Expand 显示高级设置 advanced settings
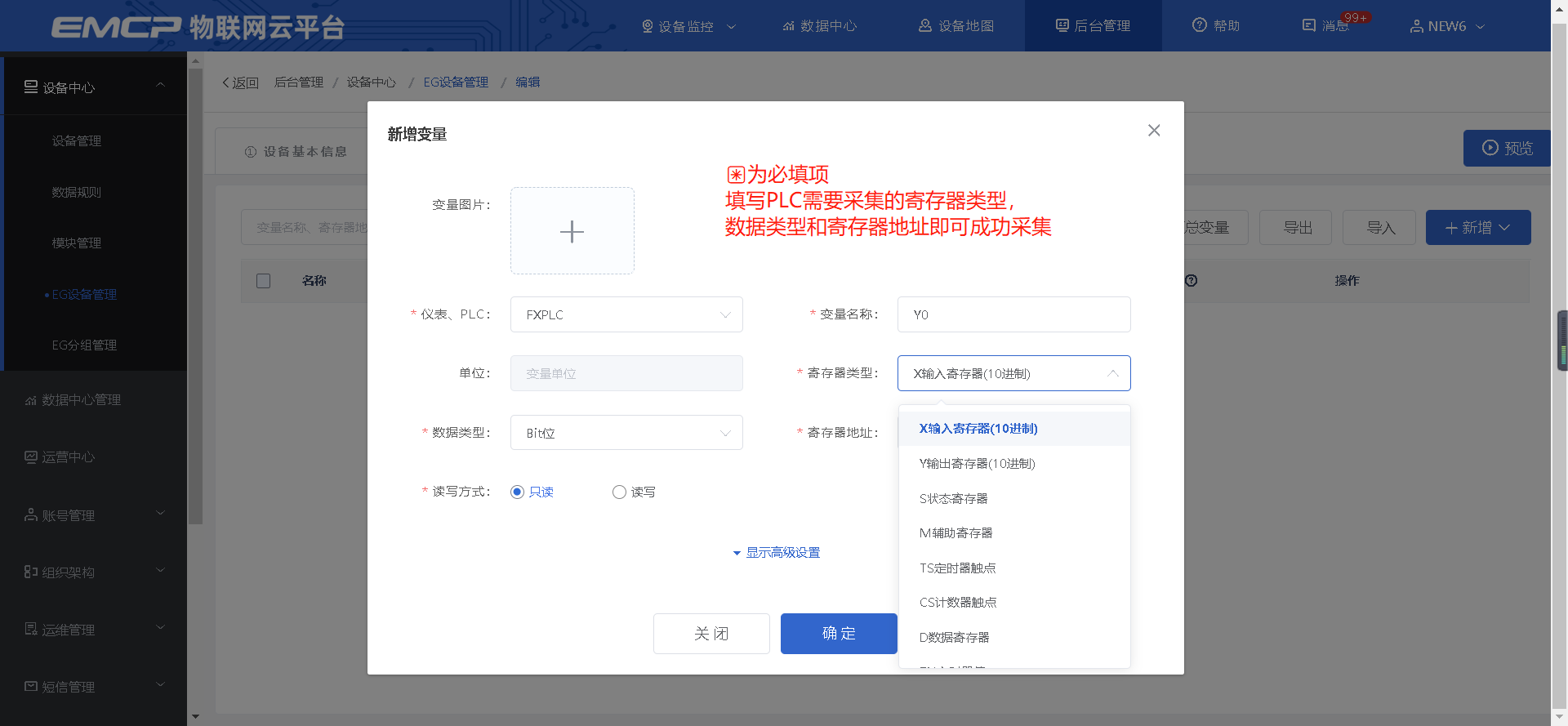The height and width of the screenshot is (726, 1568). [776, 553]
